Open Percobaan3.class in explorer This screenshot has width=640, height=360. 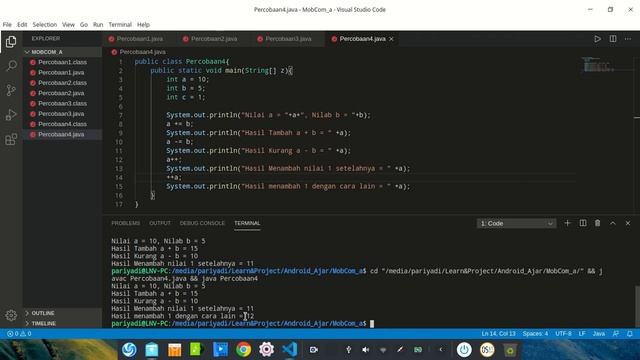62,103
